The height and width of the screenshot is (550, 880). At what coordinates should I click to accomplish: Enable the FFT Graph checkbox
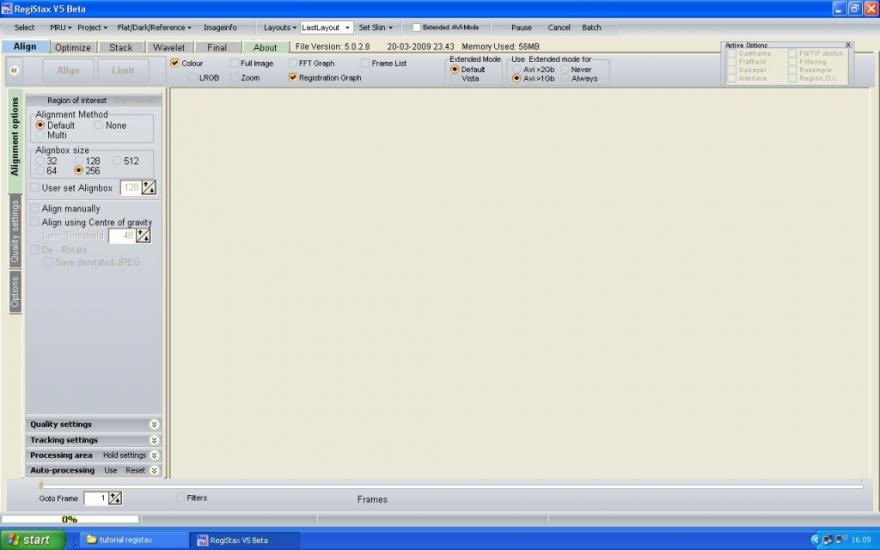pyautogui.click(x=292, y=63)
